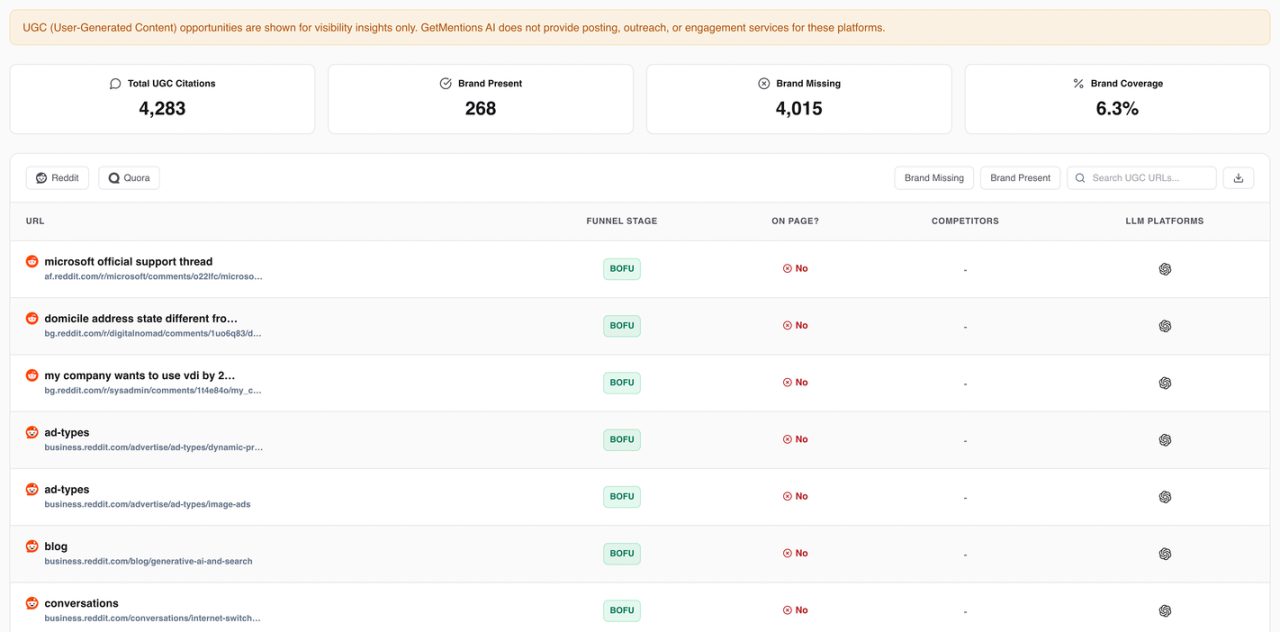This screenshot has width=1280, height=632.
Task: Apply Brand Missing filter
Action: [934, 178]
